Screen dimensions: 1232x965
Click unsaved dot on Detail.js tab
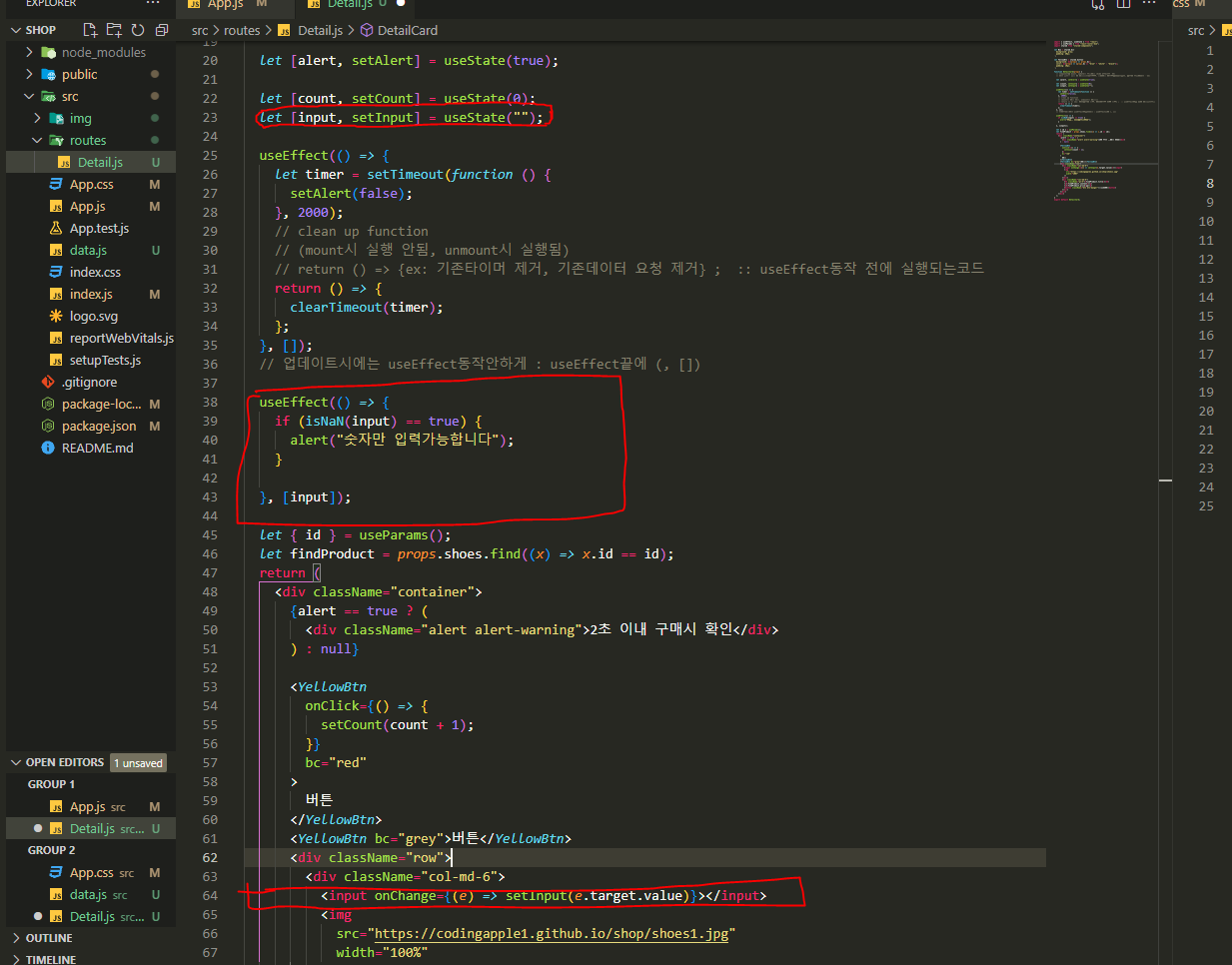401,4
